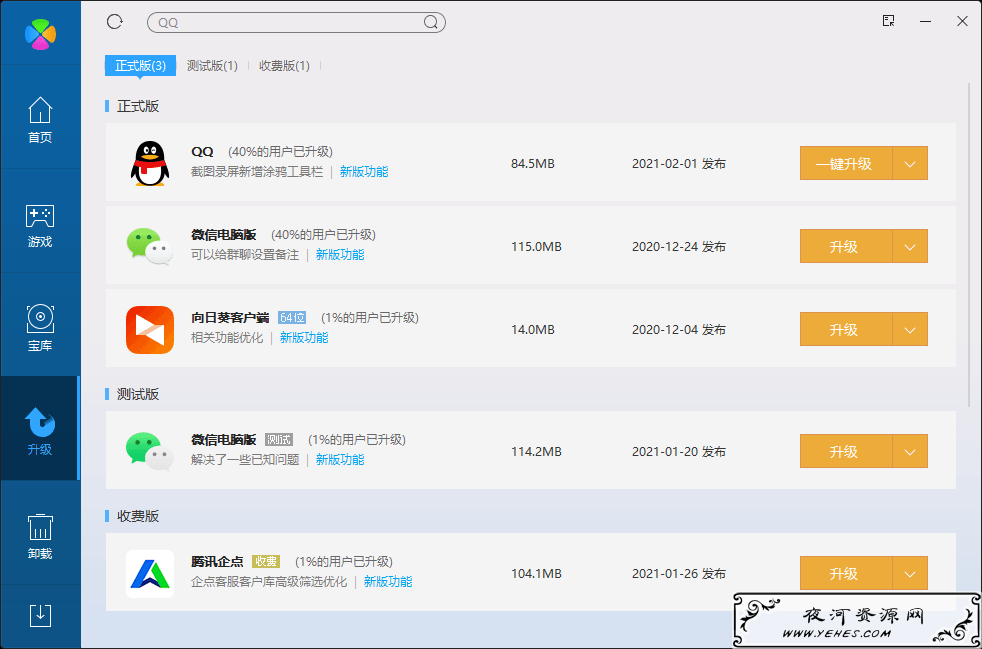
Task: Switch to the 正式版(3) tab
Action: [140, 66]
